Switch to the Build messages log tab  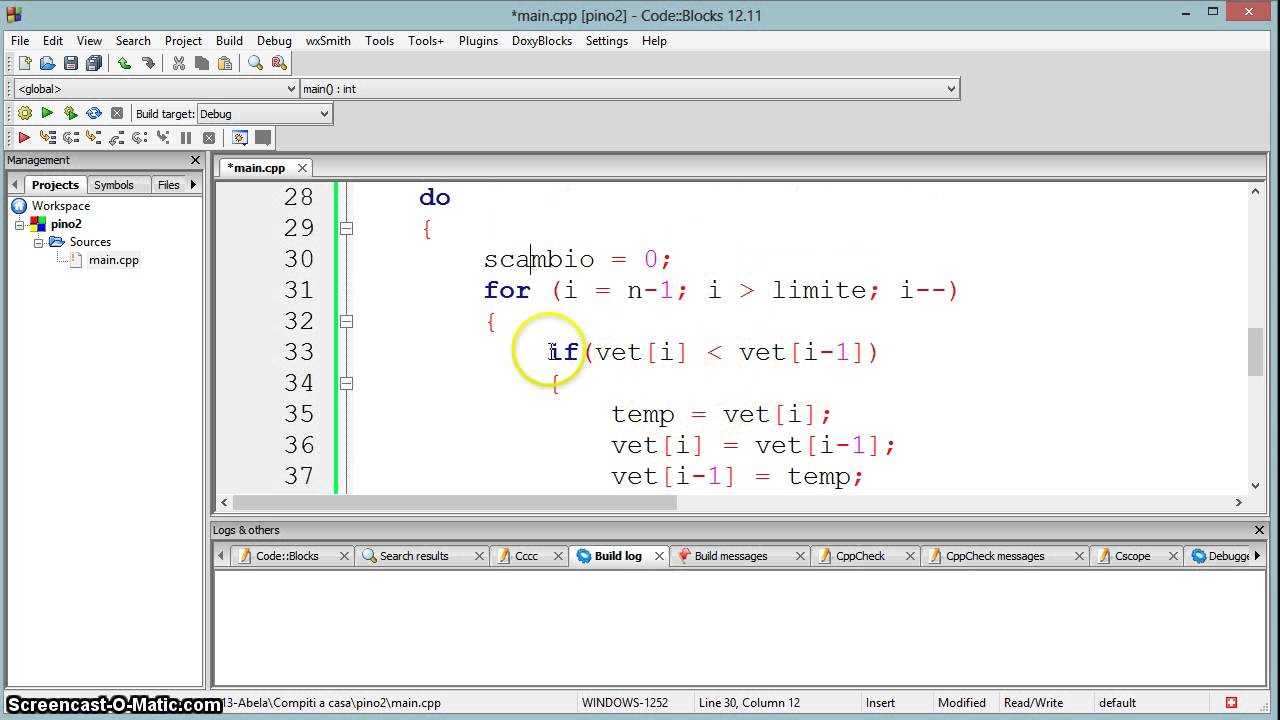click(731, 556)
